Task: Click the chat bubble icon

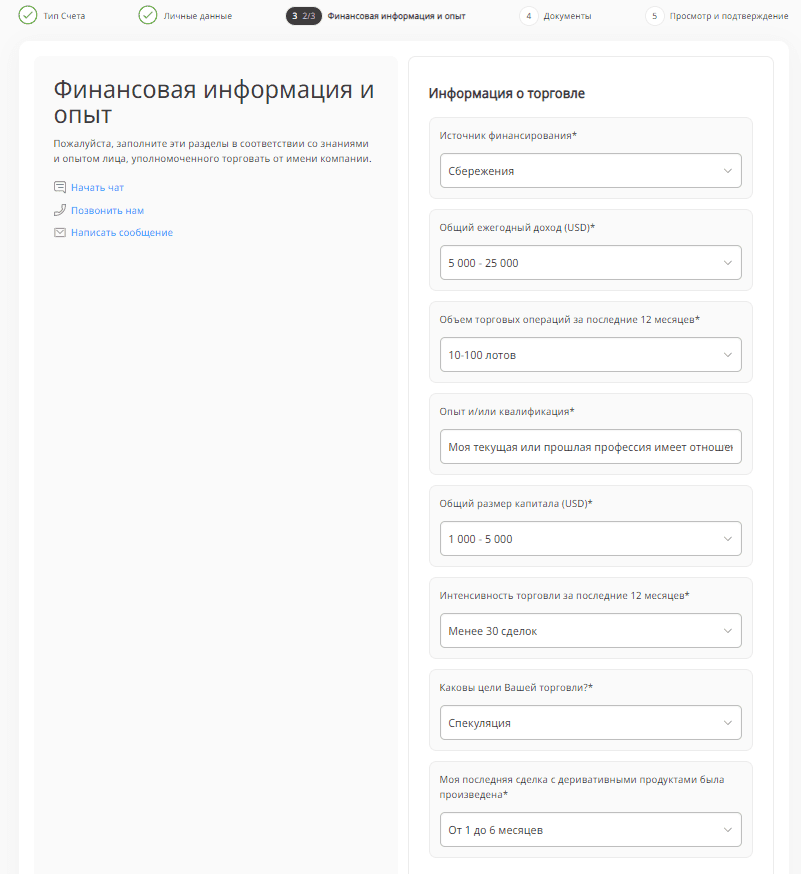Action: tap(60, 187)
